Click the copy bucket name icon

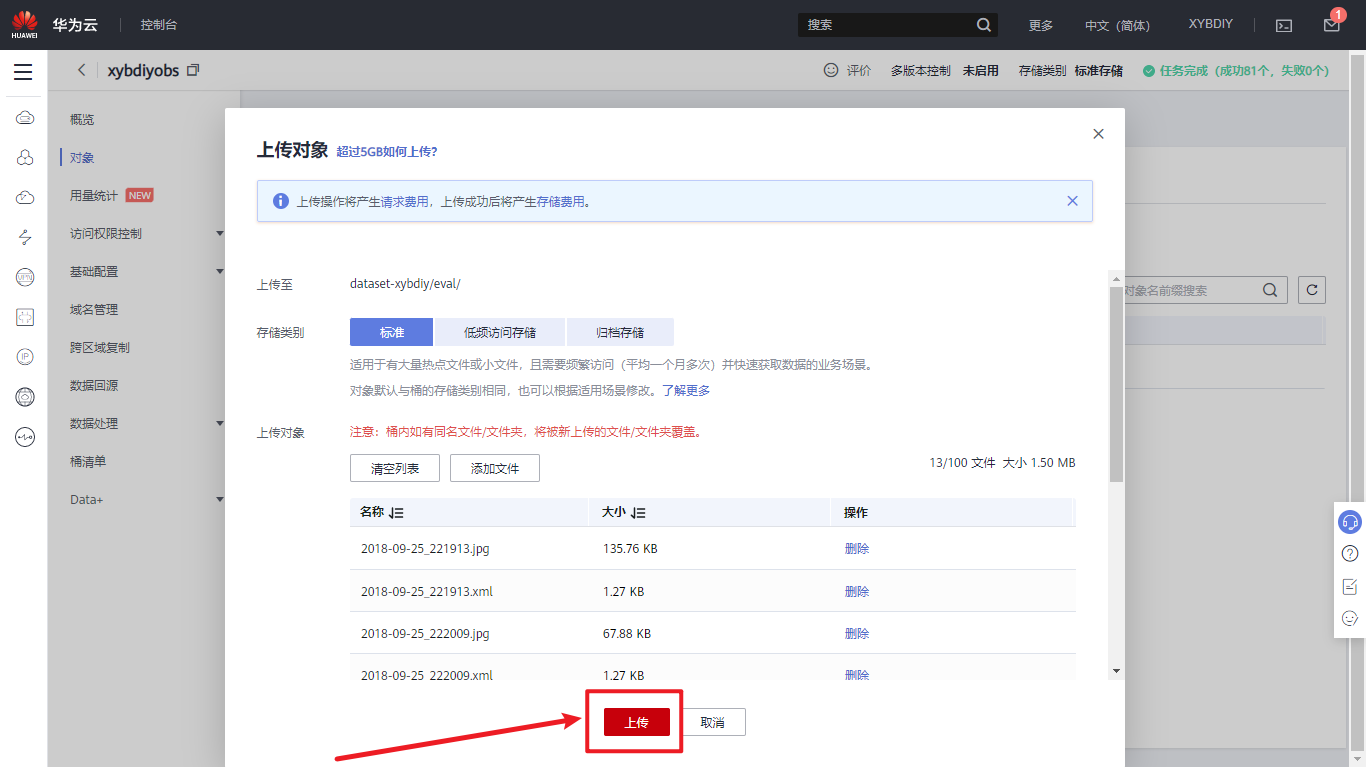[193, 70]
